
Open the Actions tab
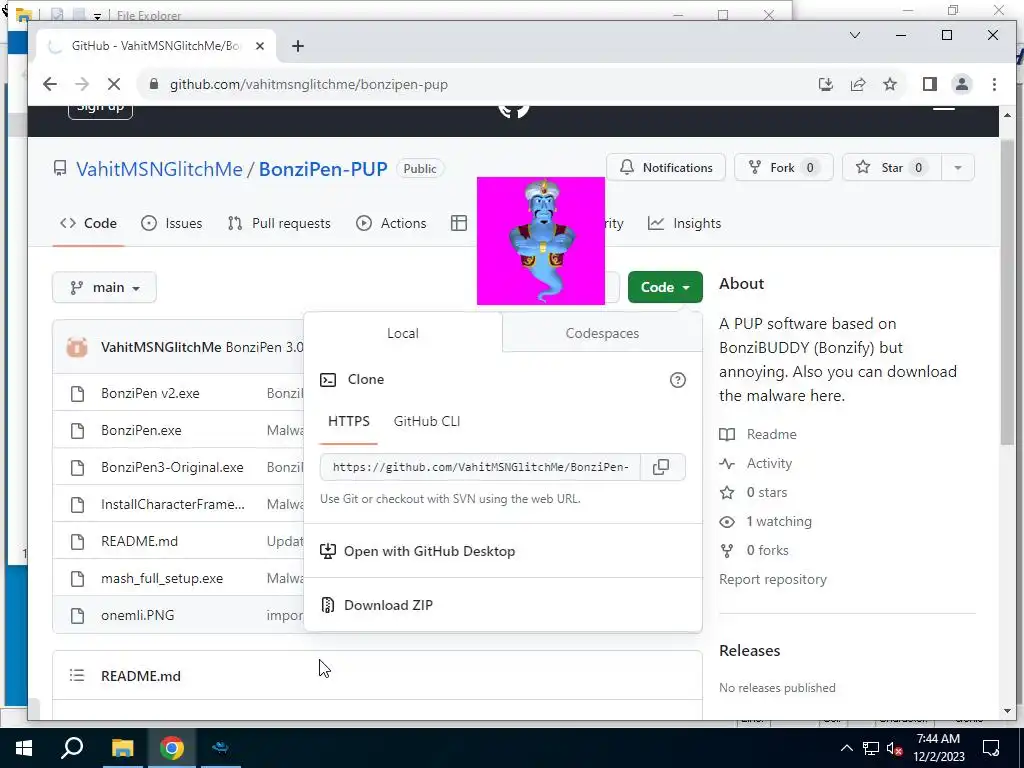[x=391, y=223]
